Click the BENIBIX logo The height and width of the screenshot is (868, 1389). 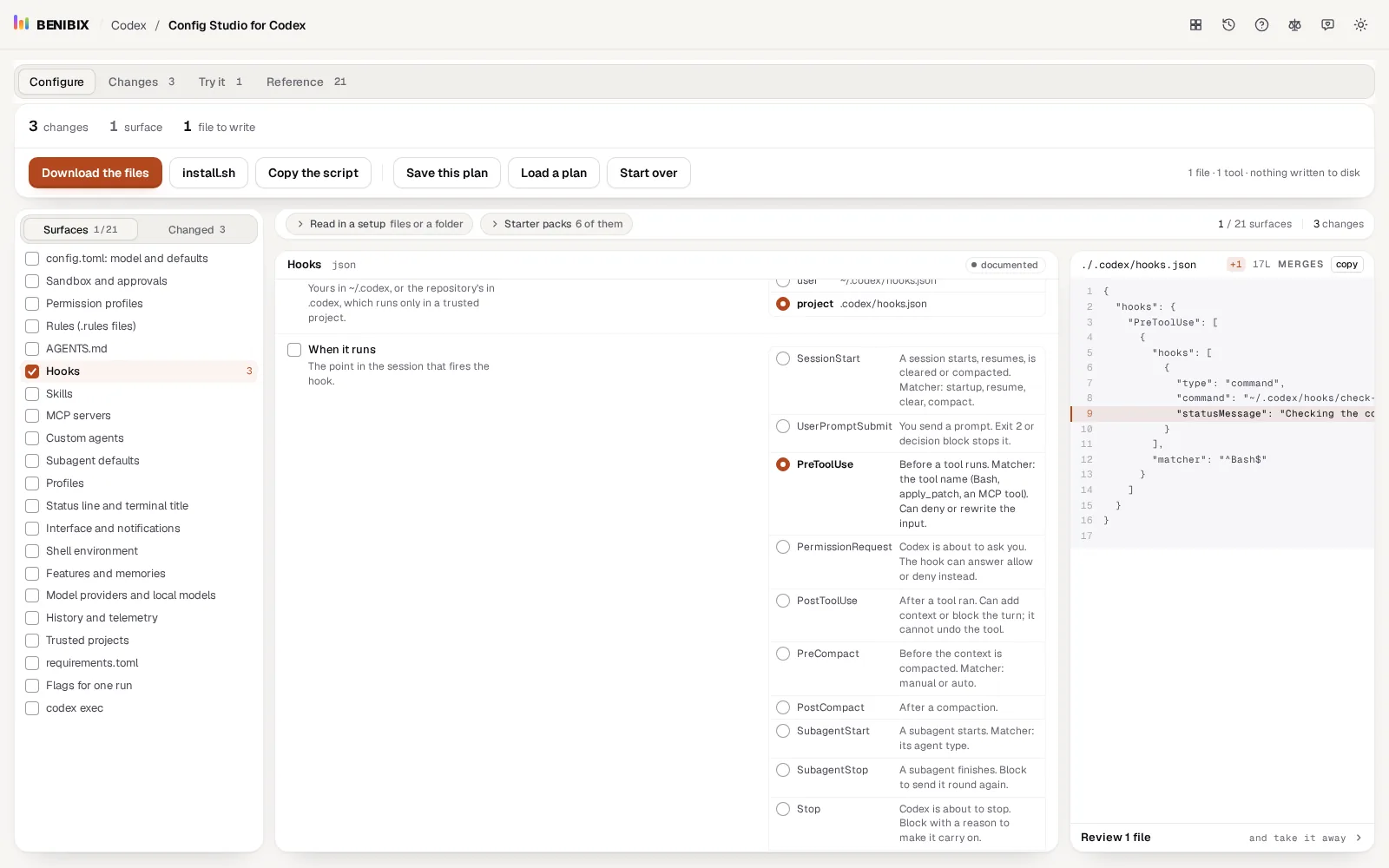51,24
